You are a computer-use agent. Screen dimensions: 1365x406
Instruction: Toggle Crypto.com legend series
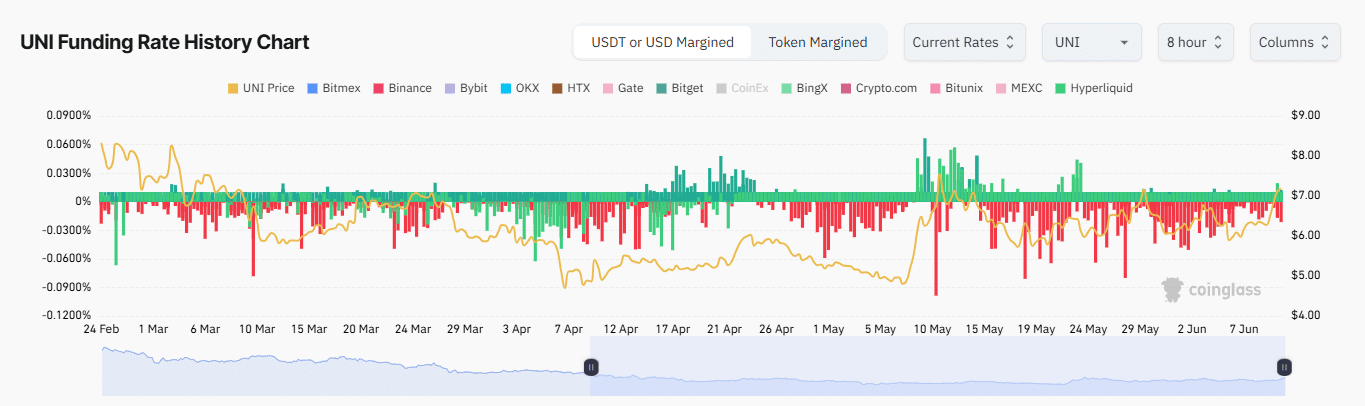(x=879, y=88)
